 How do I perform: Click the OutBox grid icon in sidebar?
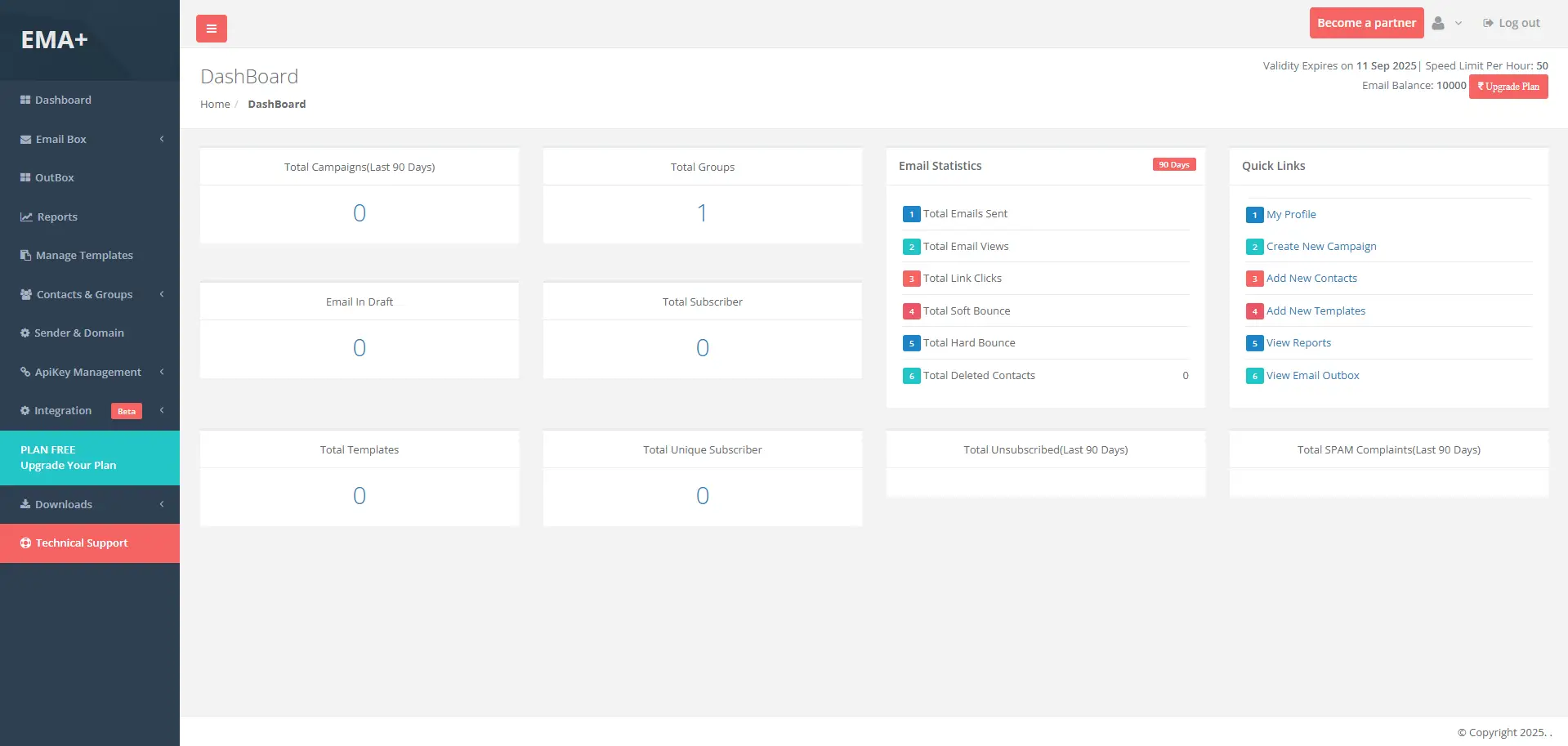click(25, 177)
